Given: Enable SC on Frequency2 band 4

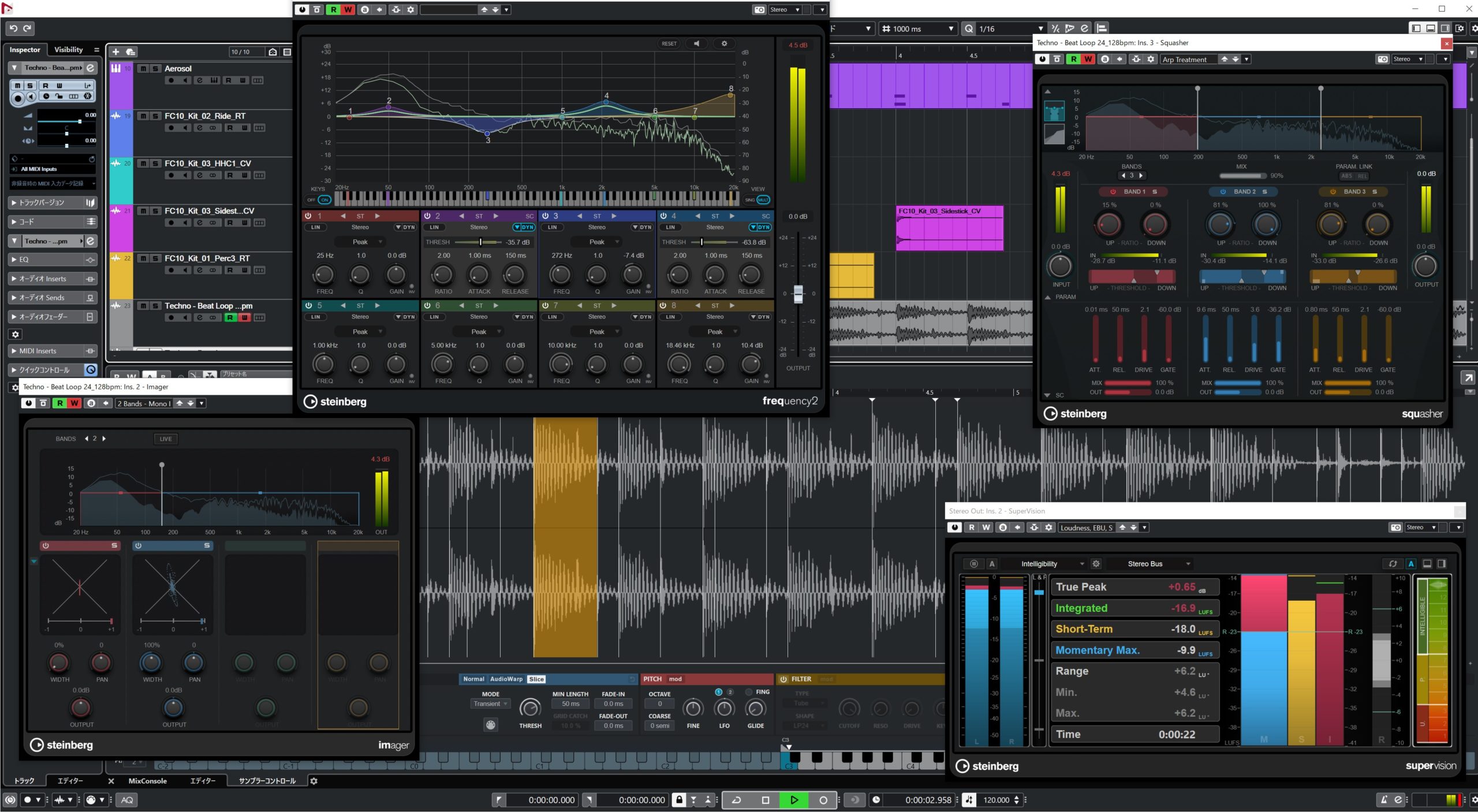Looking at the screenshot, I should pyautogui.click(x=766, y=216).
